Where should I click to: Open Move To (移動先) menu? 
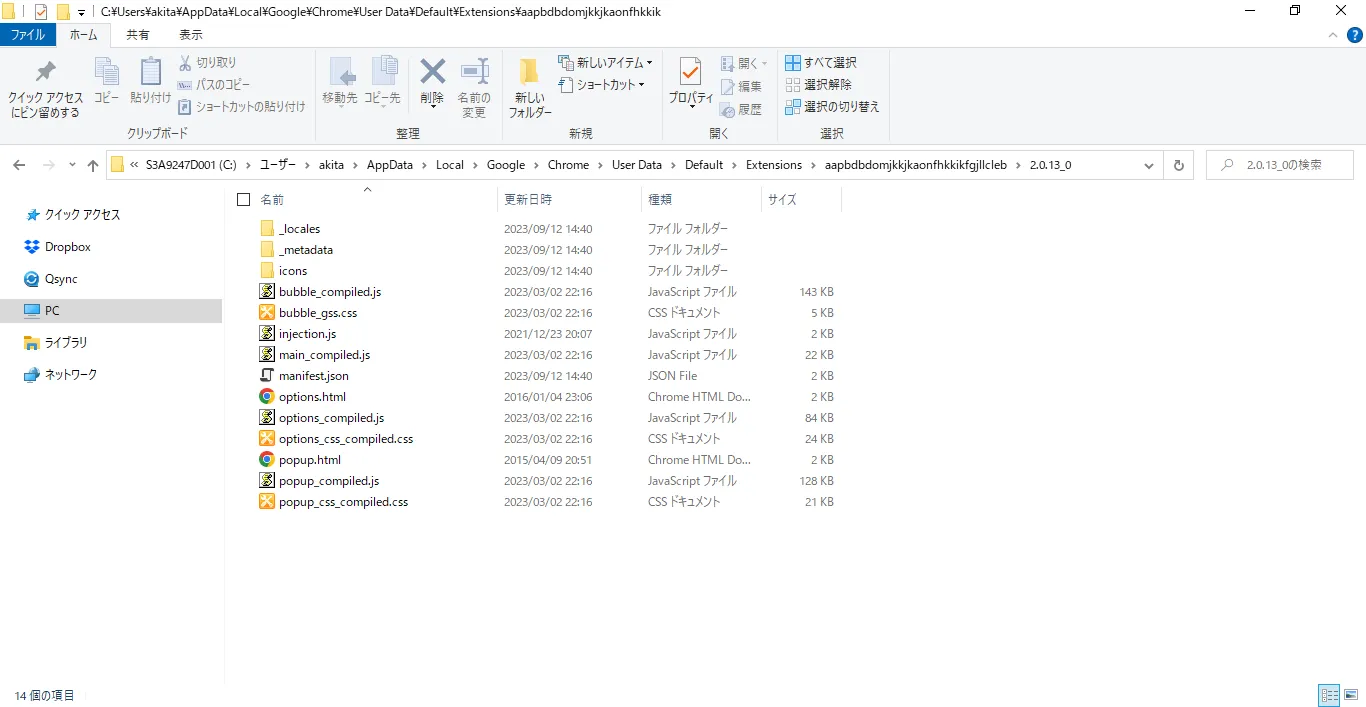pos(340,81)
